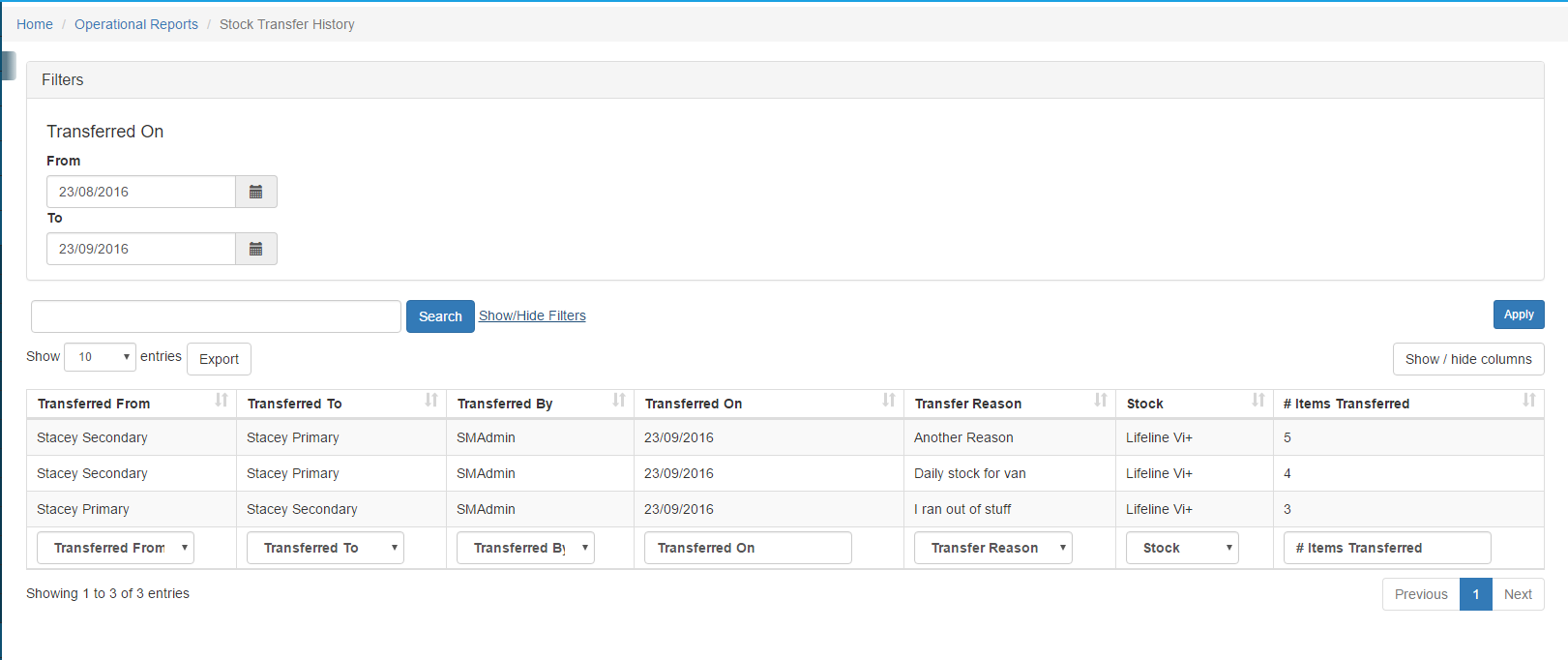Viewport: 1568px width, 660px height.
Task: Sort by # Items Transferred column
Action: 1407,404
